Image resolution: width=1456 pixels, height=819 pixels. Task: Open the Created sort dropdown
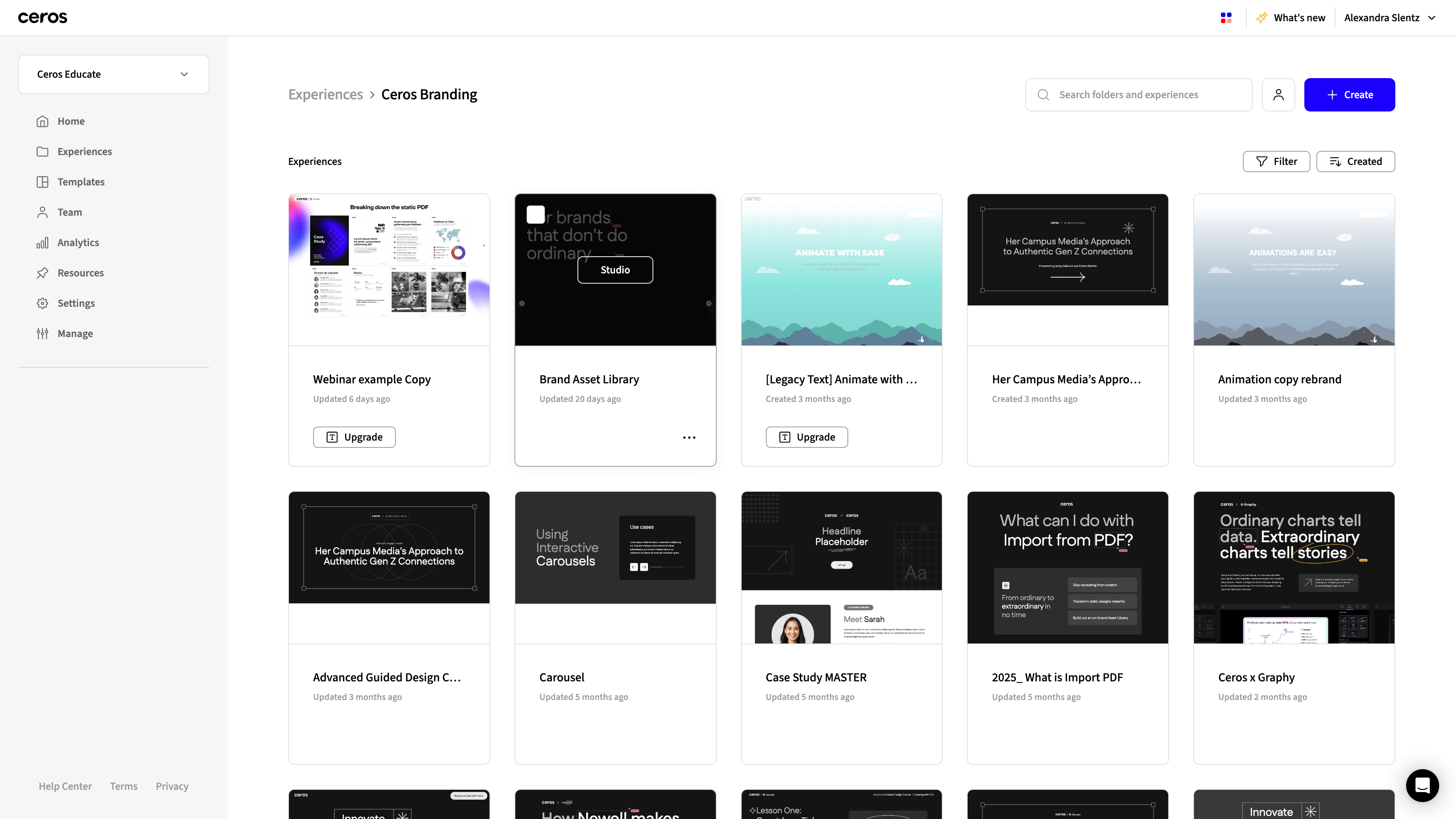pyautogui.click(x=1356, y=162)
